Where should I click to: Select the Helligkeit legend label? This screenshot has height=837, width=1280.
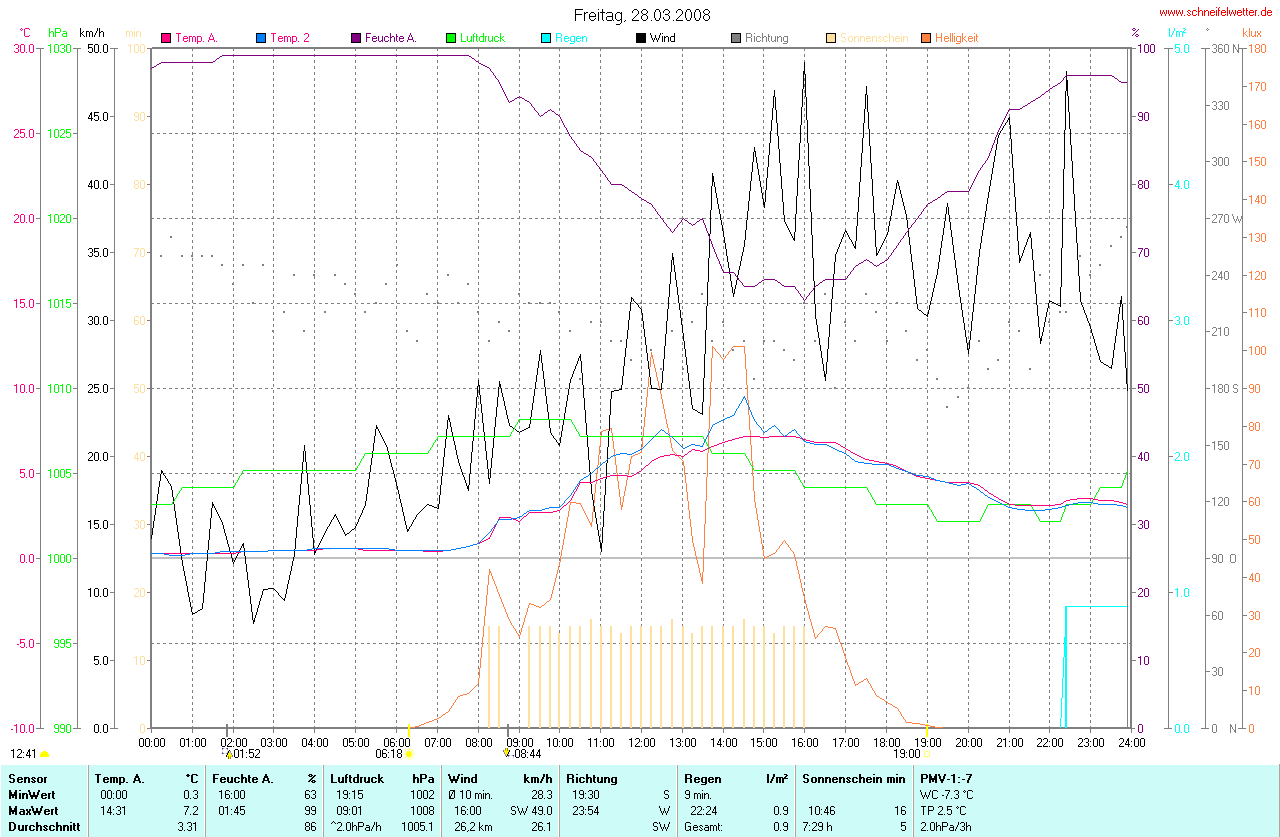click(957, 38)
